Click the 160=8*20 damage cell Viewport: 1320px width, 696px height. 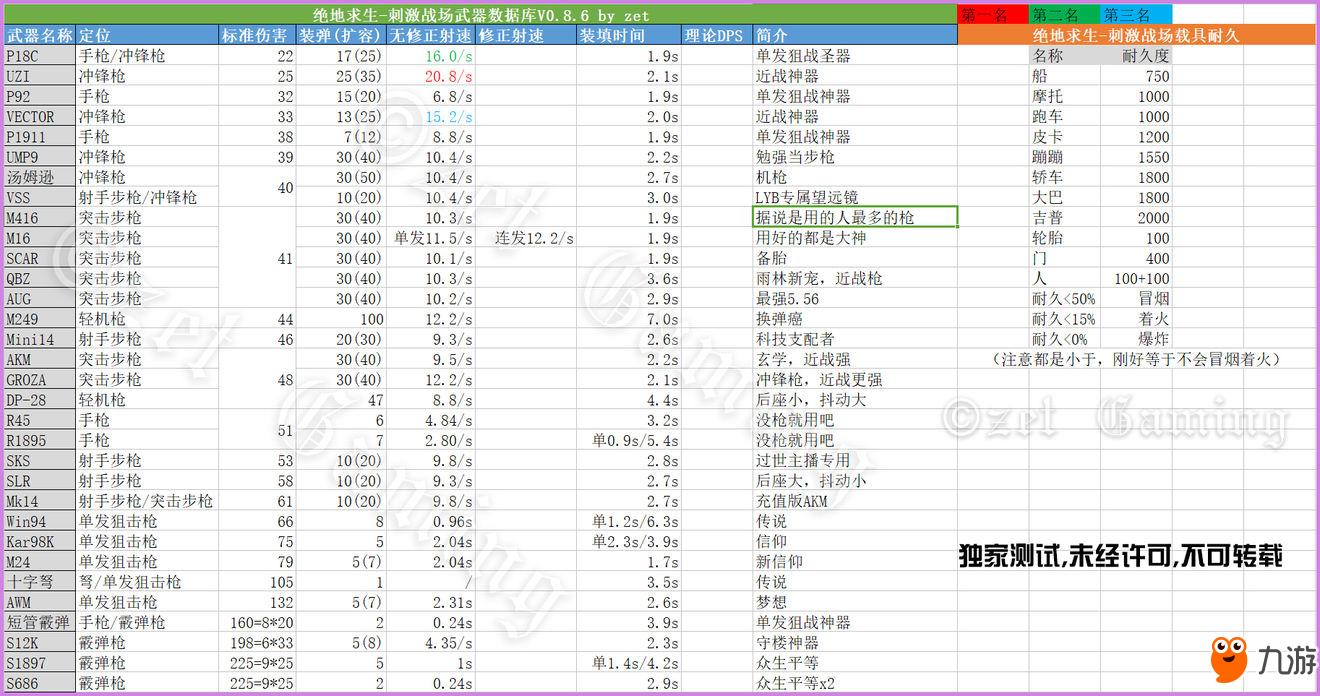[x=258, y=622]
